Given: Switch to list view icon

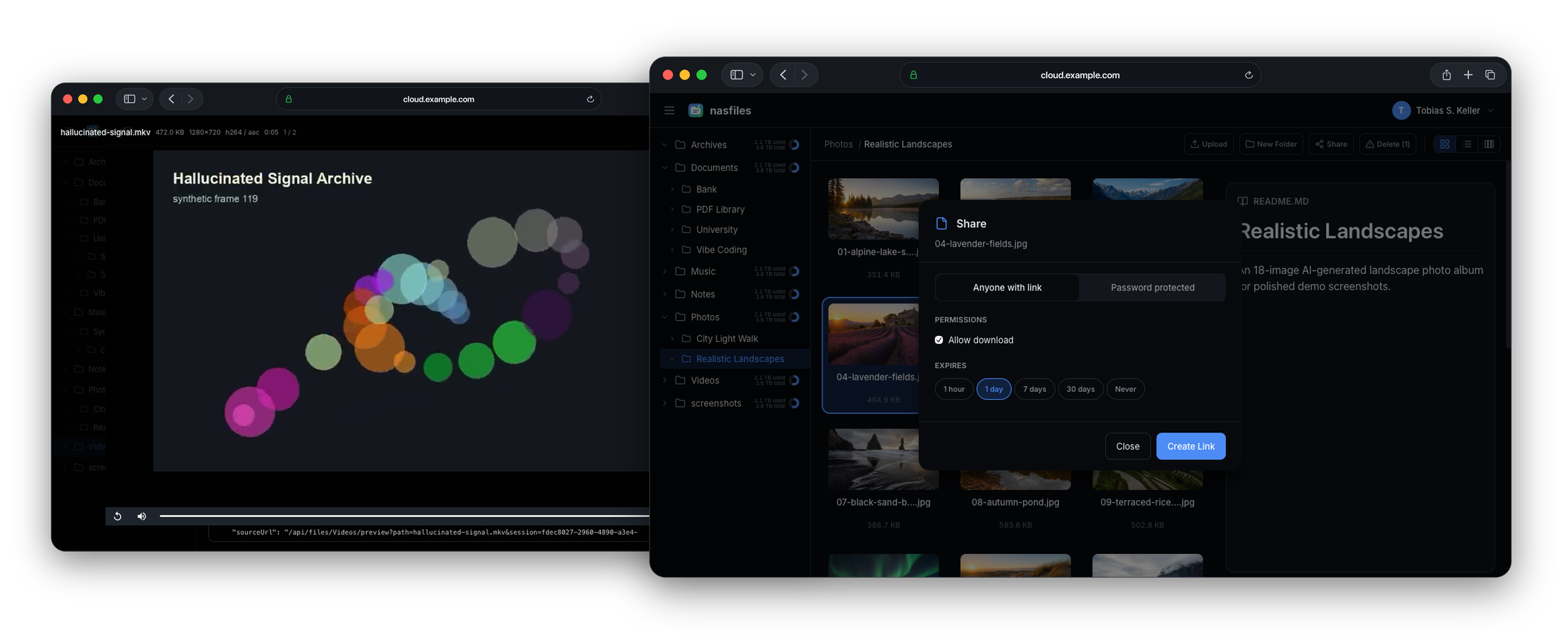Looking at the screenshot, I should coord(1467,144).
